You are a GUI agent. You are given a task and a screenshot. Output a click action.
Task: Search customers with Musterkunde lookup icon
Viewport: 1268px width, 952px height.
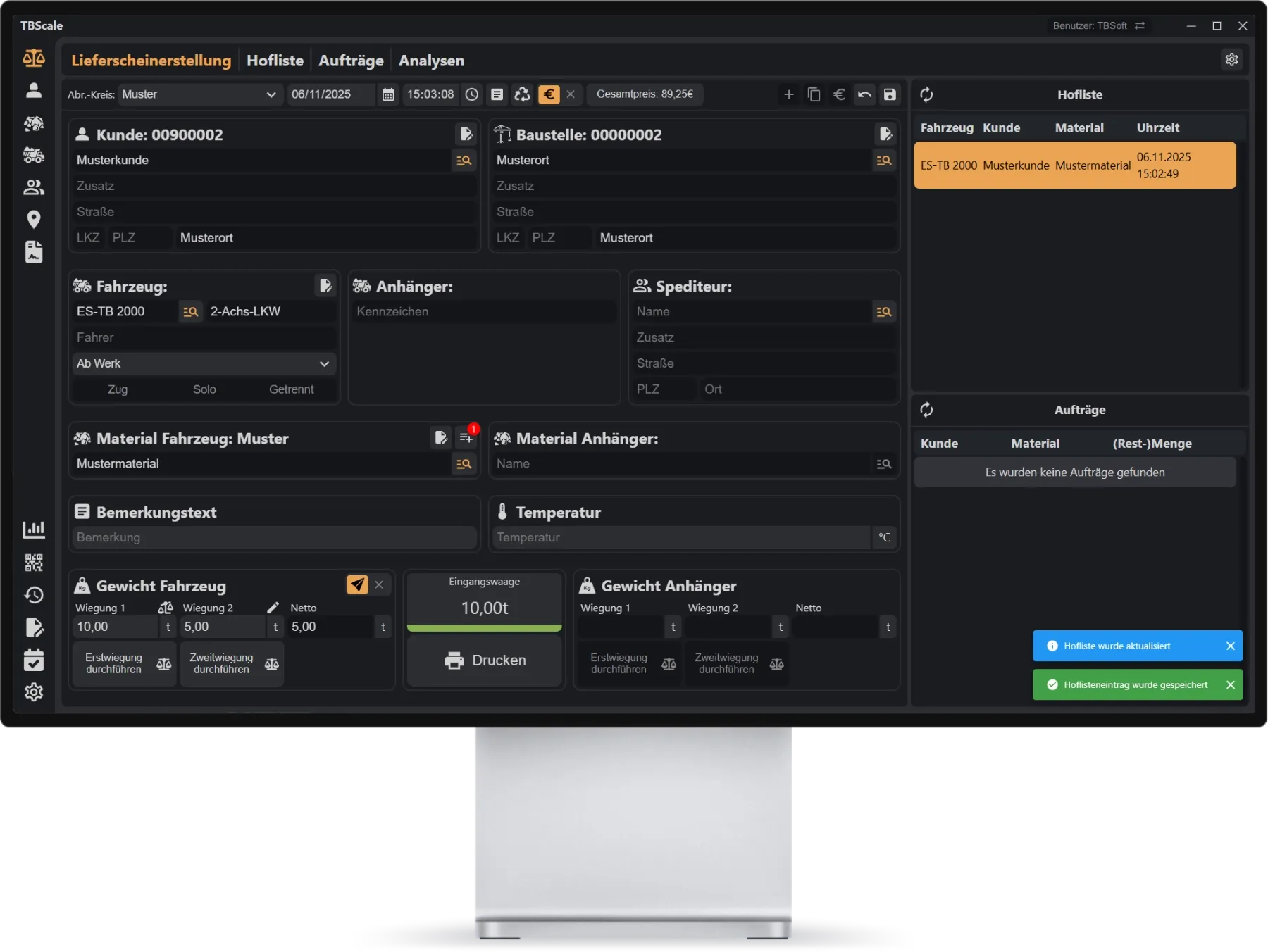(464, 161)
